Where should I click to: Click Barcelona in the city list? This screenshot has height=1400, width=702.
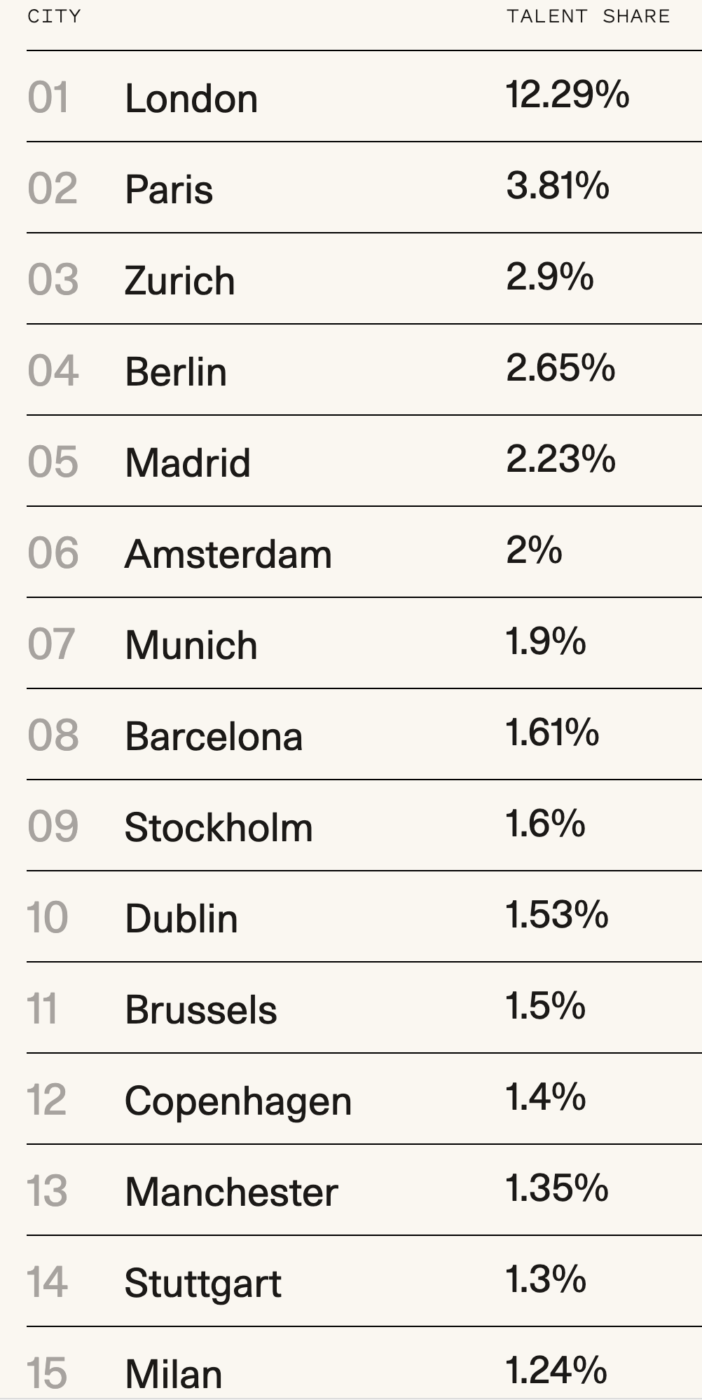214,736
